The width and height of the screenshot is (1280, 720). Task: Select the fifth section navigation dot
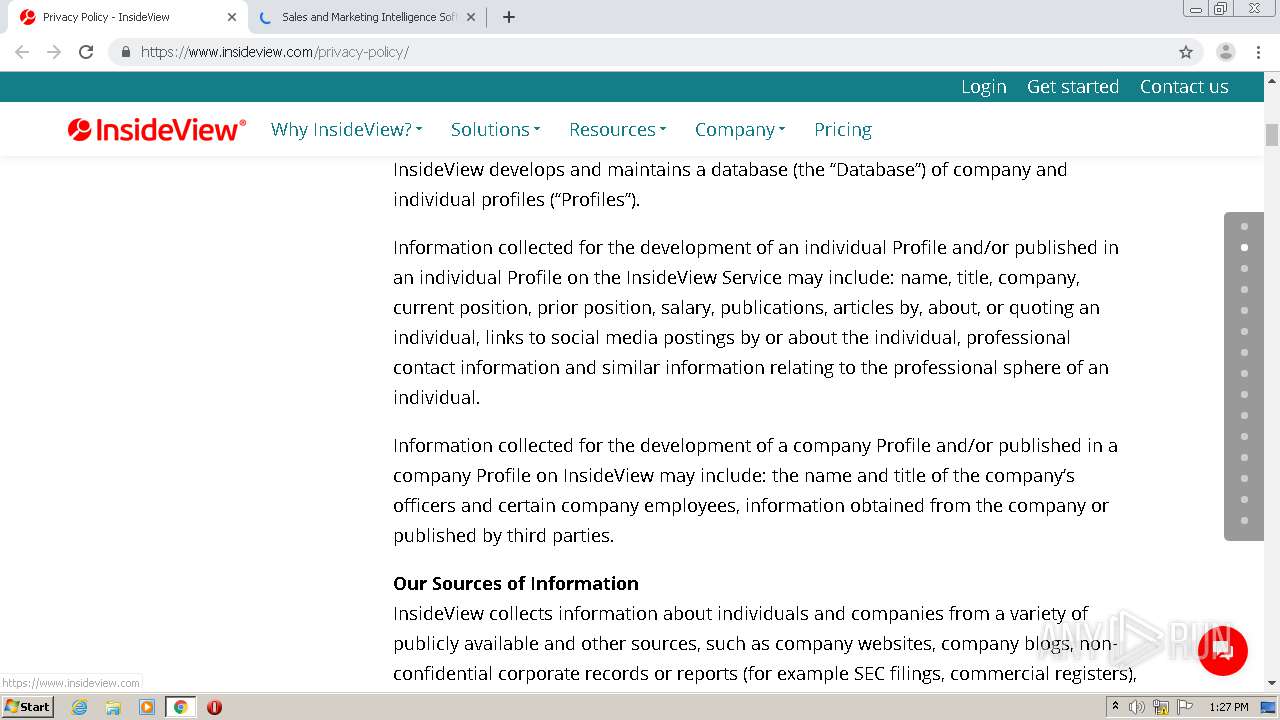[x=1244, y=310]
